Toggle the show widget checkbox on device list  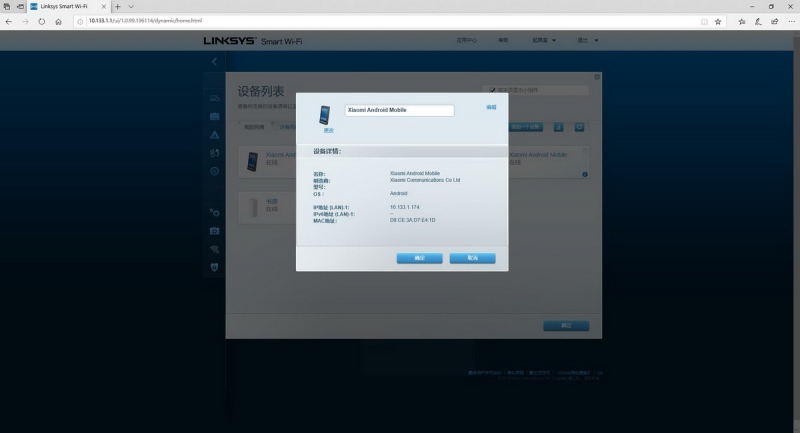coord(492,90)
